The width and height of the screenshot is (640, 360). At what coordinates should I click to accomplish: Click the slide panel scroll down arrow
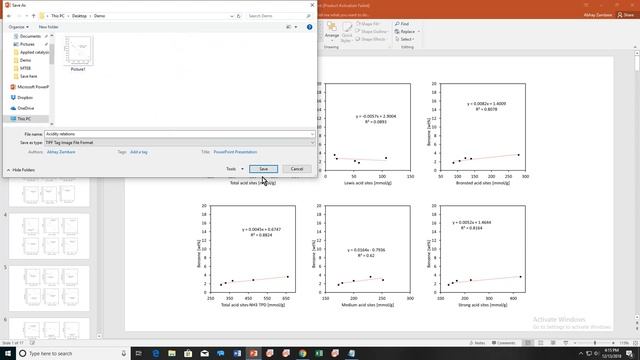pyautogui.click(x=99, y=336)
